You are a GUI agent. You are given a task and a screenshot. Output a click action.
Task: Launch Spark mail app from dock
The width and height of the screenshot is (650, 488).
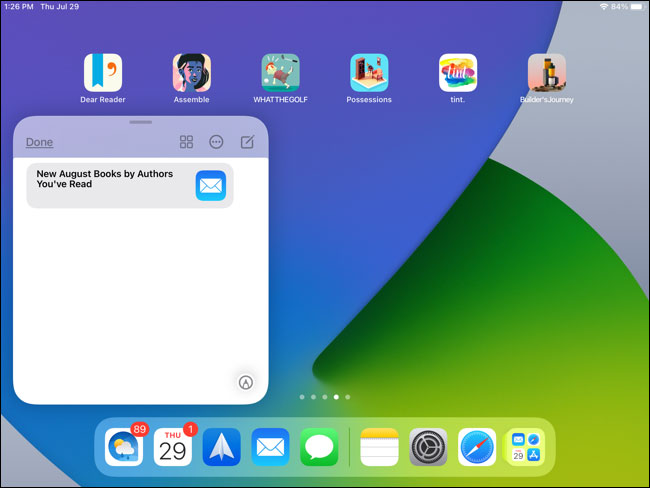(222, 447)
